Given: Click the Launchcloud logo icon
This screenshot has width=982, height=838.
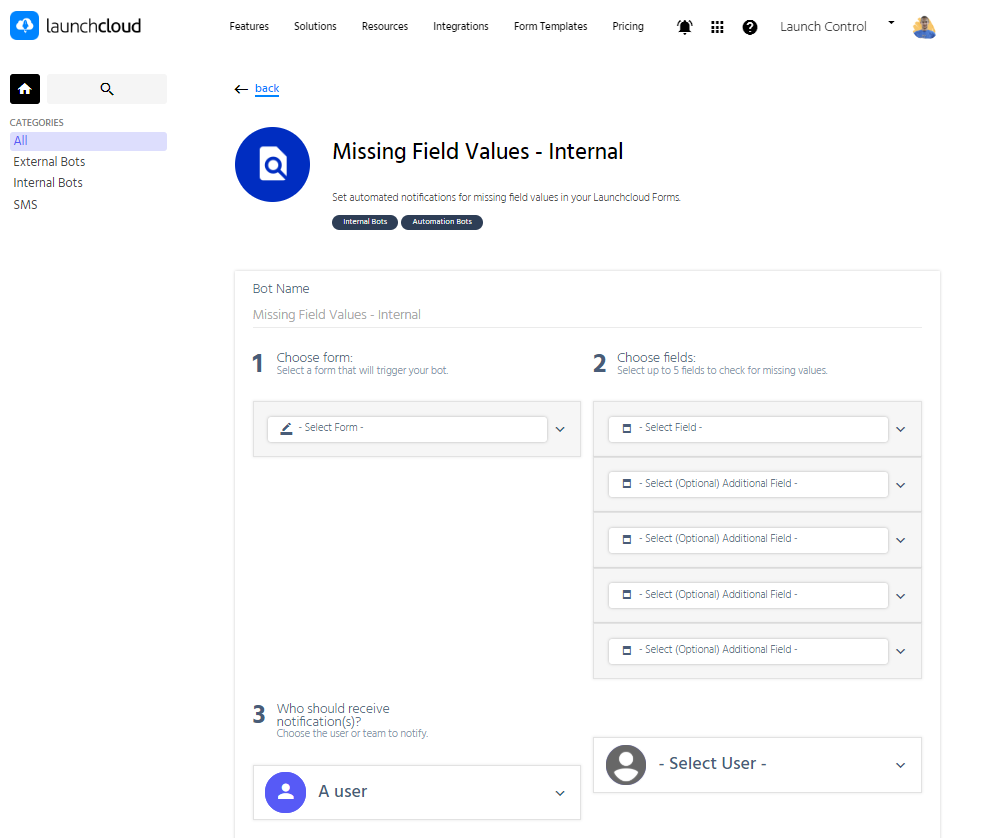Looking at the screenshot, I should click(x=24, y=26).
